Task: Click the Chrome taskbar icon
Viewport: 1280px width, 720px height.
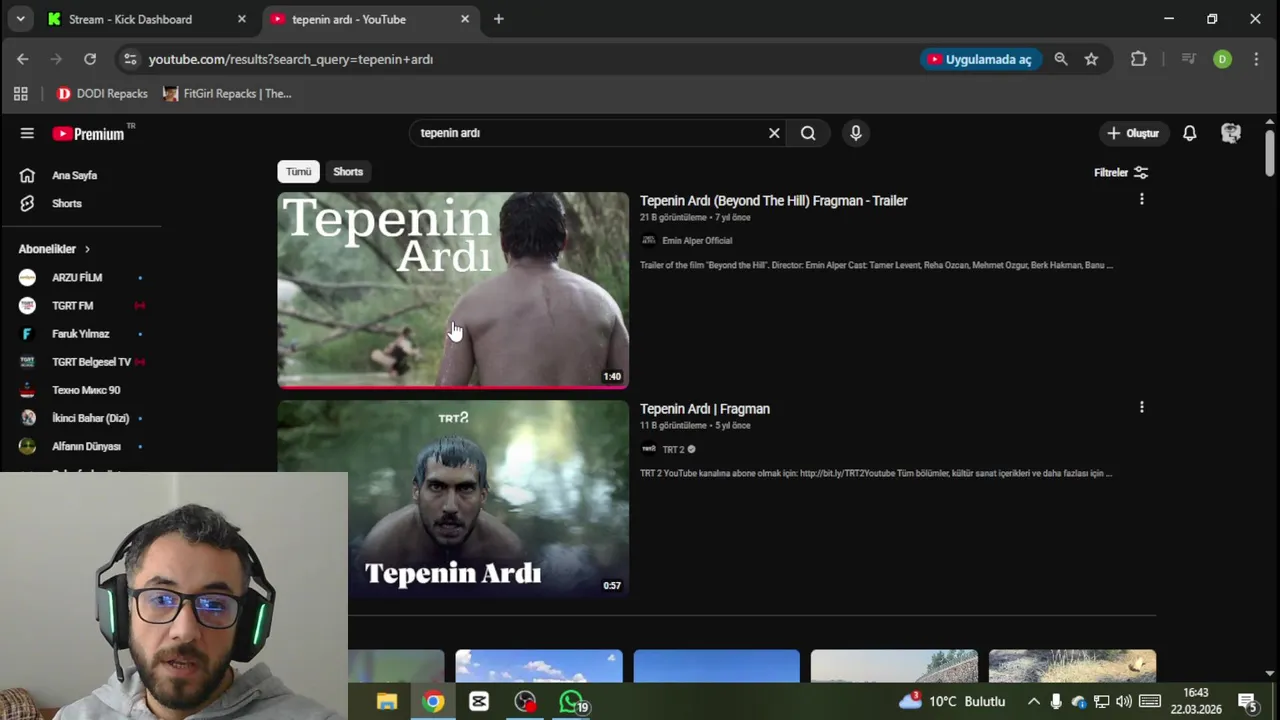Action: click(x=433, y=702)
